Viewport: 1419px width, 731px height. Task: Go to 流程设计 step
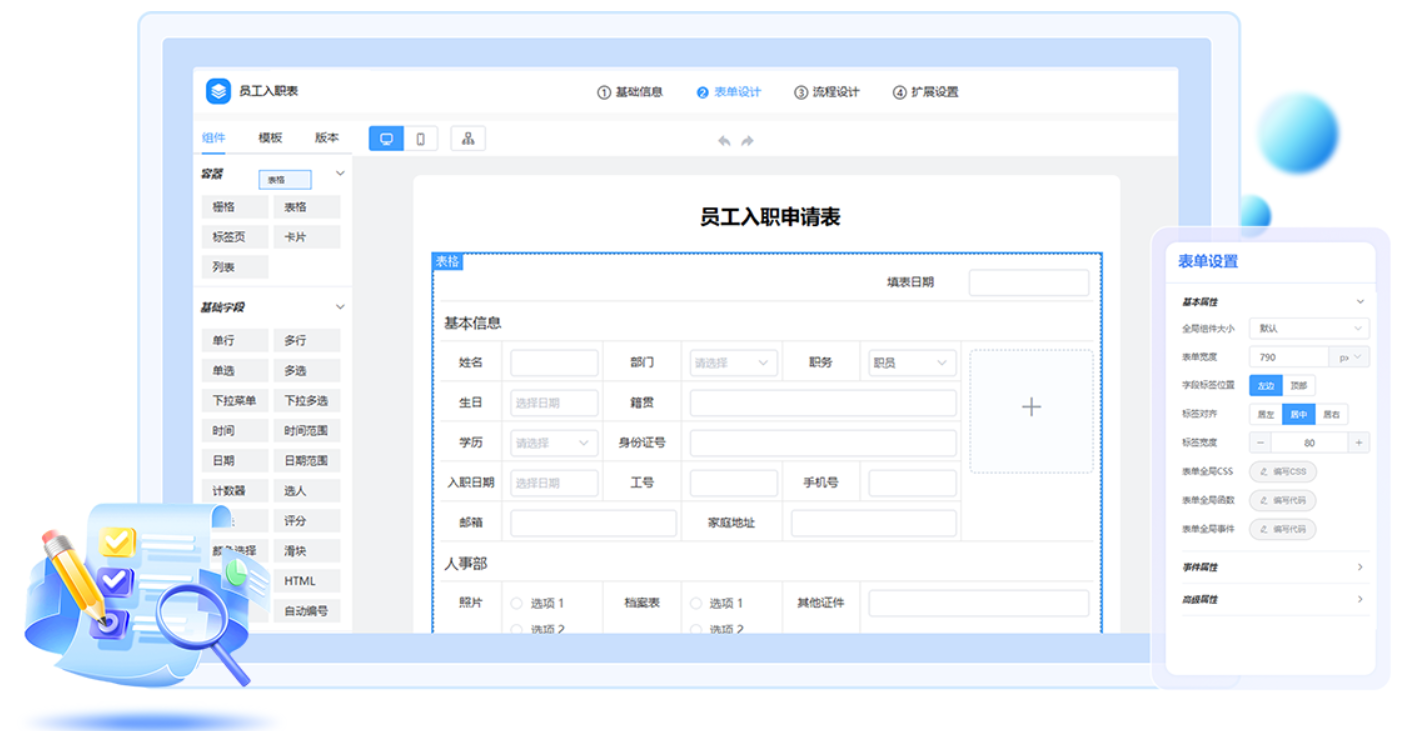point(827,92)
